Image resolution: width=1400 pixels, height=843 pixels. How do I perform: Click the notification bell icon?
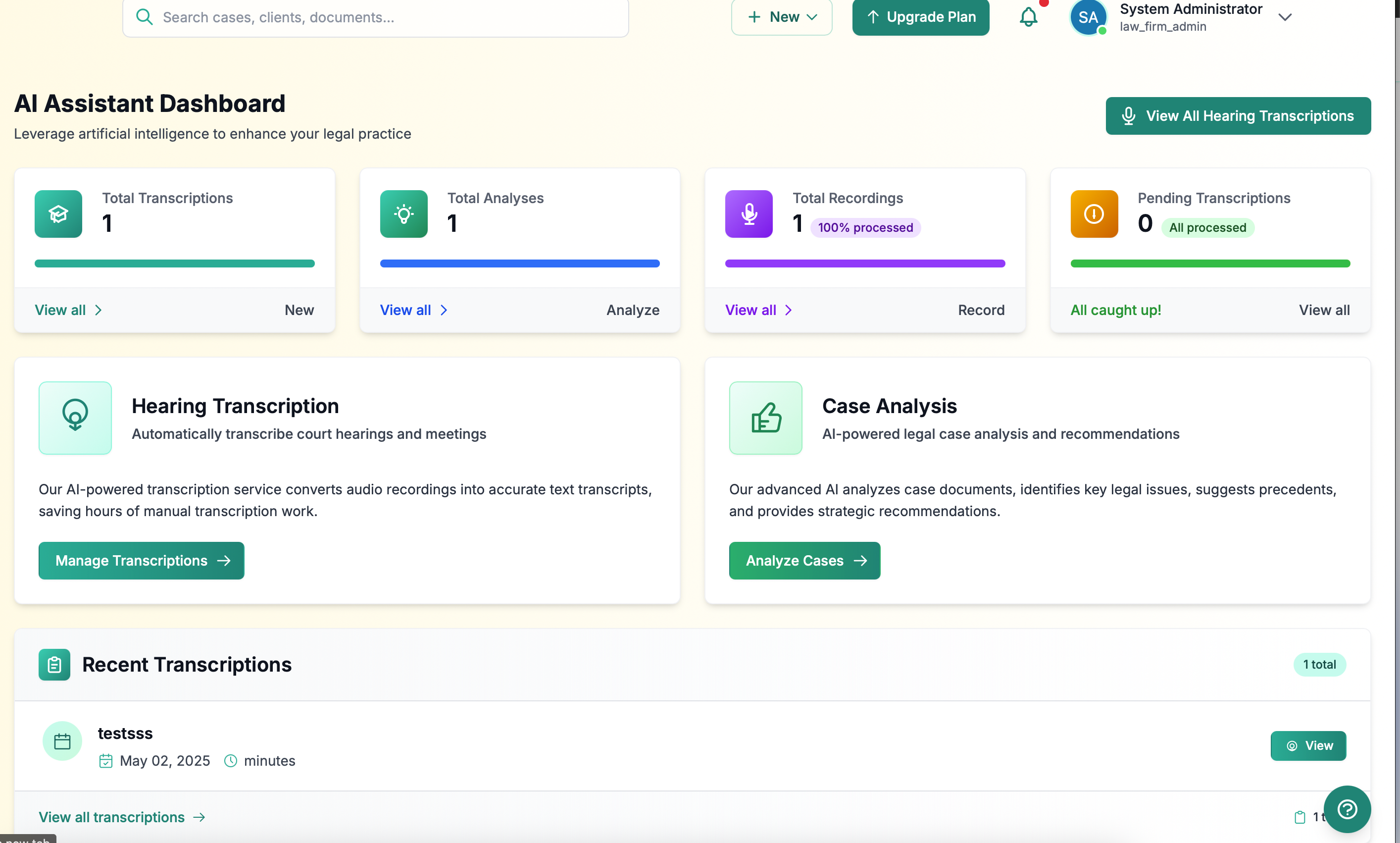pyautogui.click(x=1028, y=17)
